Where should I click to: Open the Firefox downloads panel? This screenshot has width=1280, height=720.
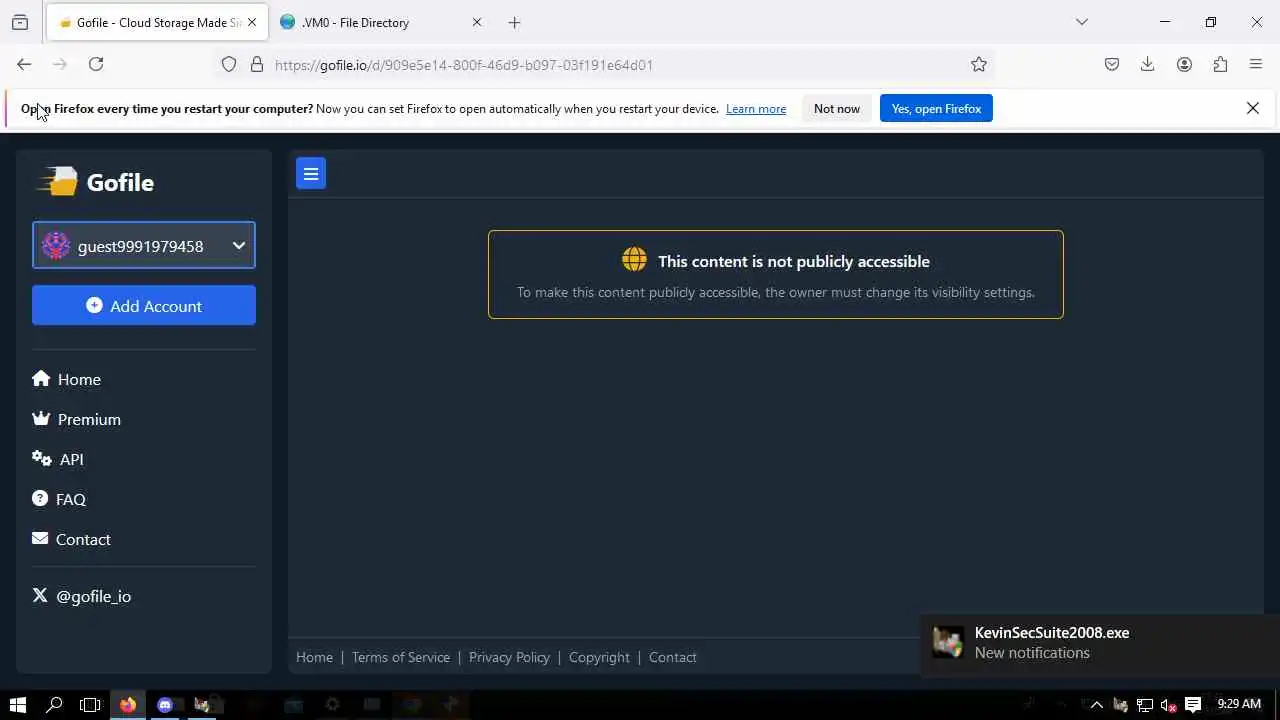pyautogui.click(x=1148, y=64)
